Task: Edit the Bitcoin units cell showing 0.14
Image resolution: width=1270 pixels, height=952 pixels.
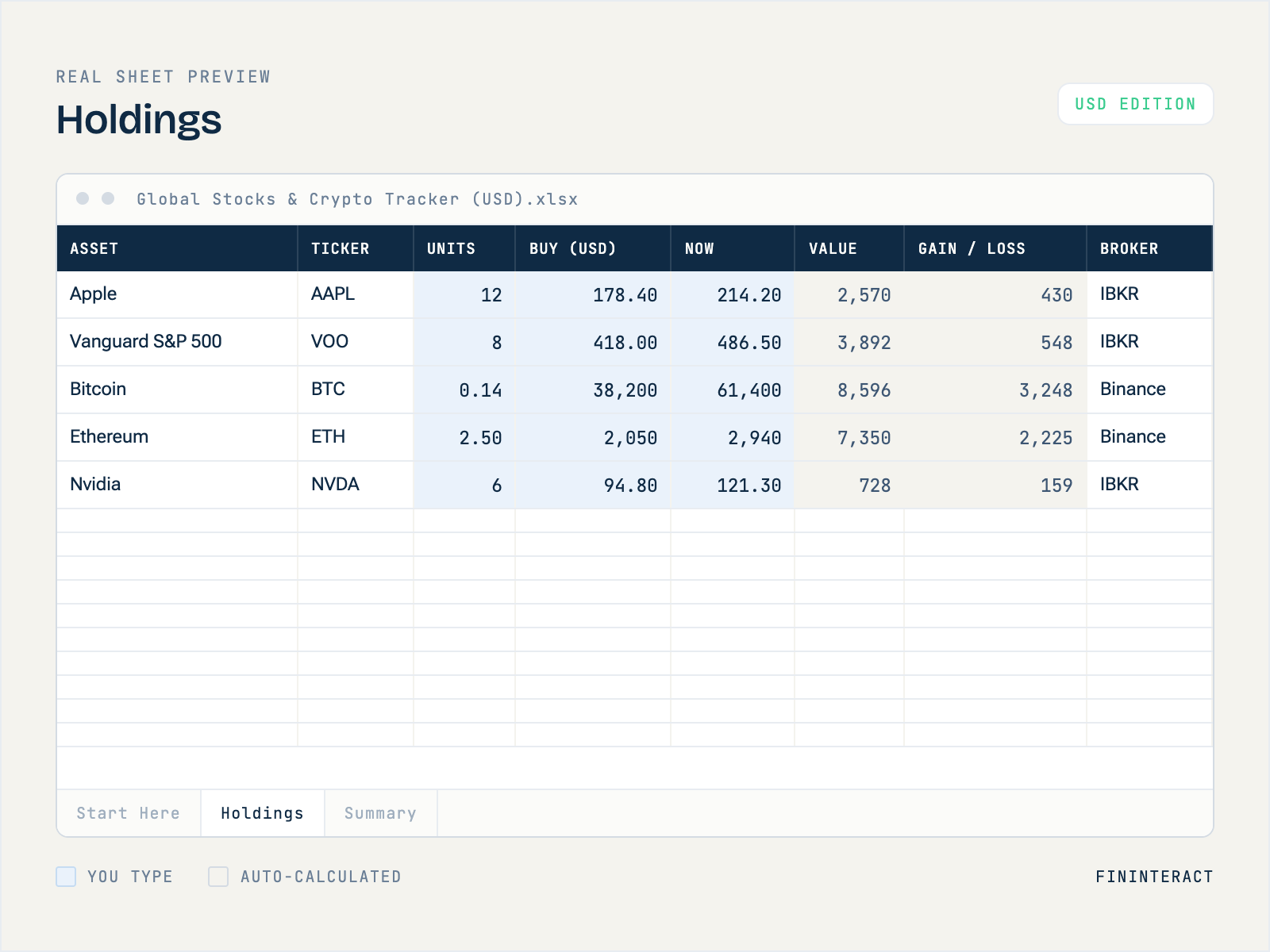Action: pos(464,390)
